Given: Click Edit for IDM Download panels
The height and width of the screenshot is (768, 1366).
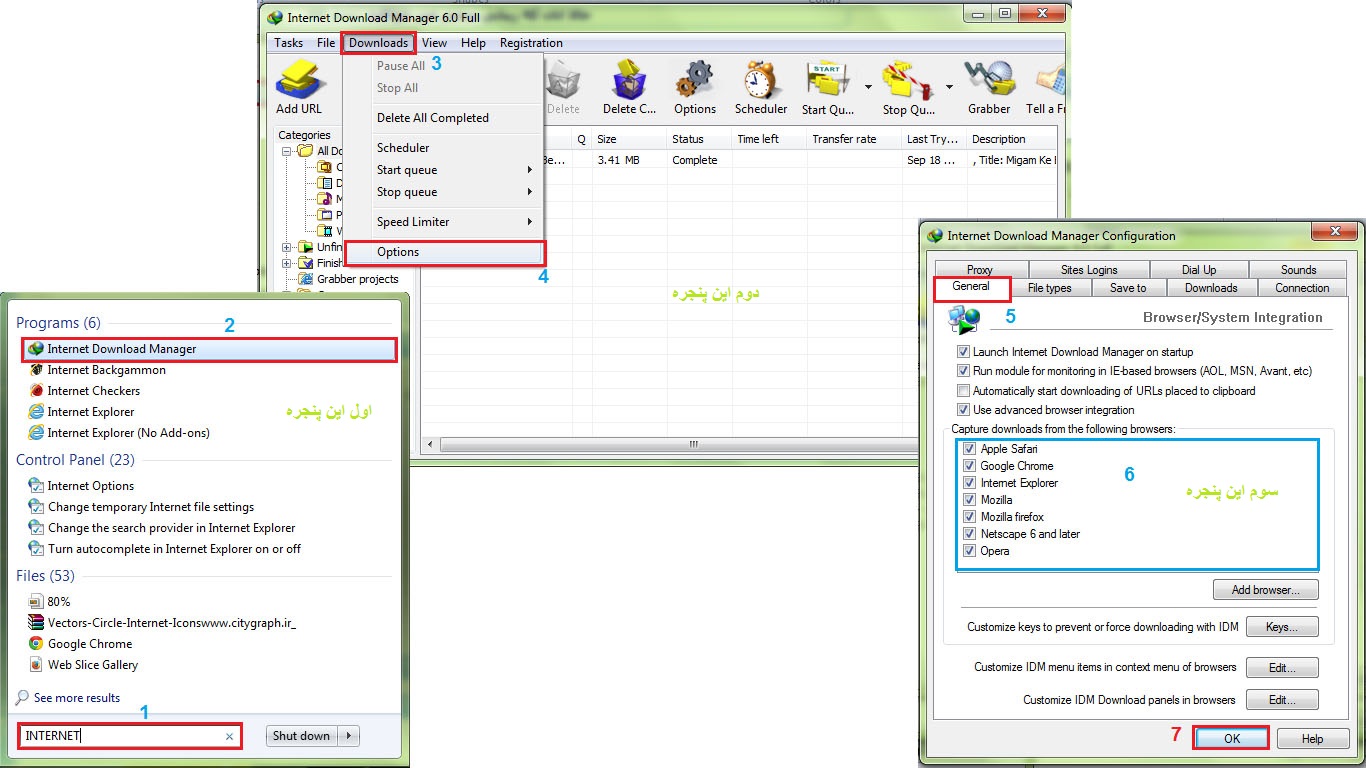Looking at the screenshot, I should click(1281, 700).
